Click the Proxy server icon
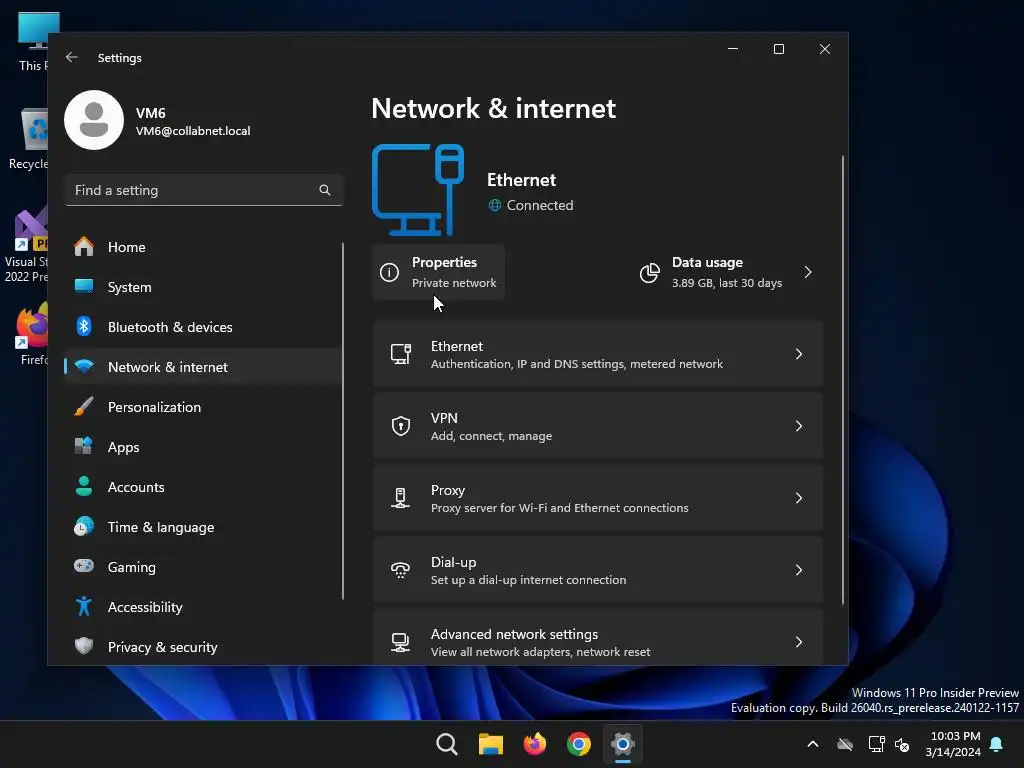Image resolution: width=1024 pixels, height=768 pixels. click(400, 498)
